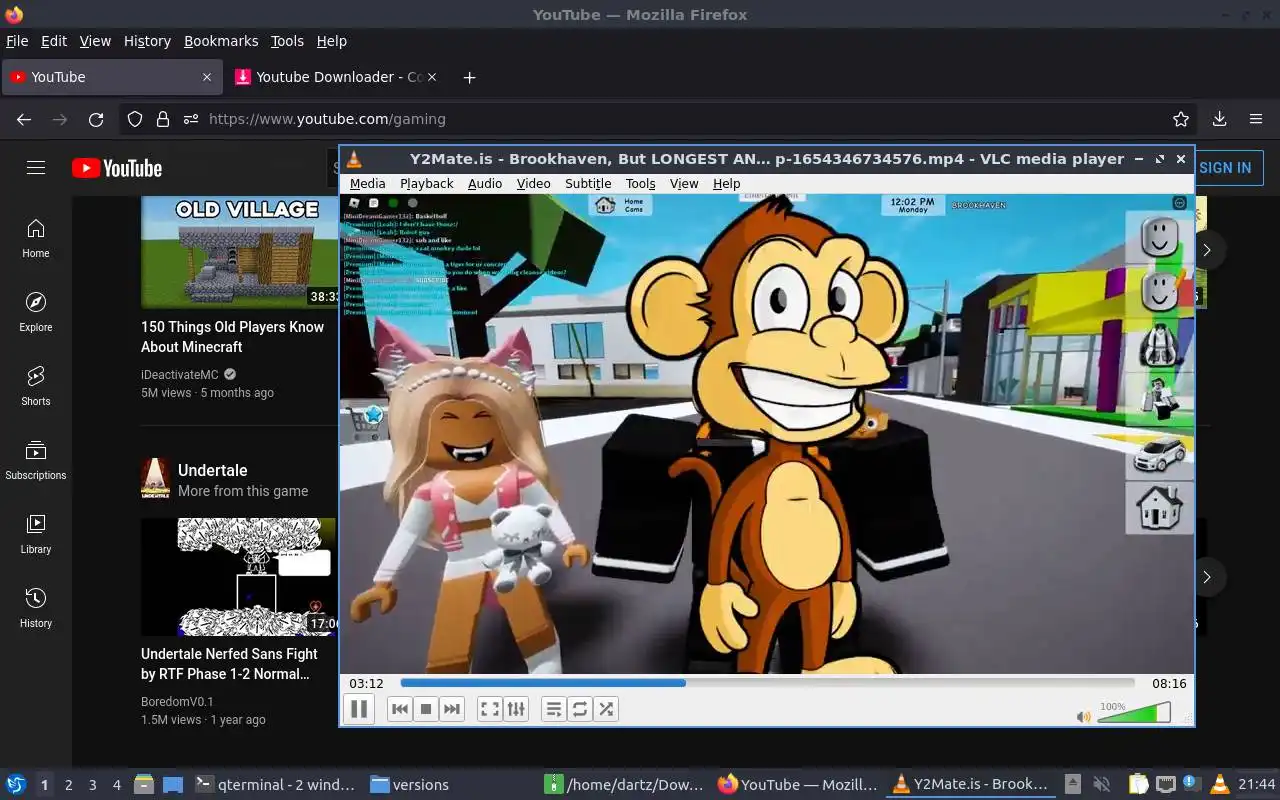Open 150 Things Old Players Know title
The width and height of the screenshot is (1280, 800).
pyautogui.click(x=233, y=337)
